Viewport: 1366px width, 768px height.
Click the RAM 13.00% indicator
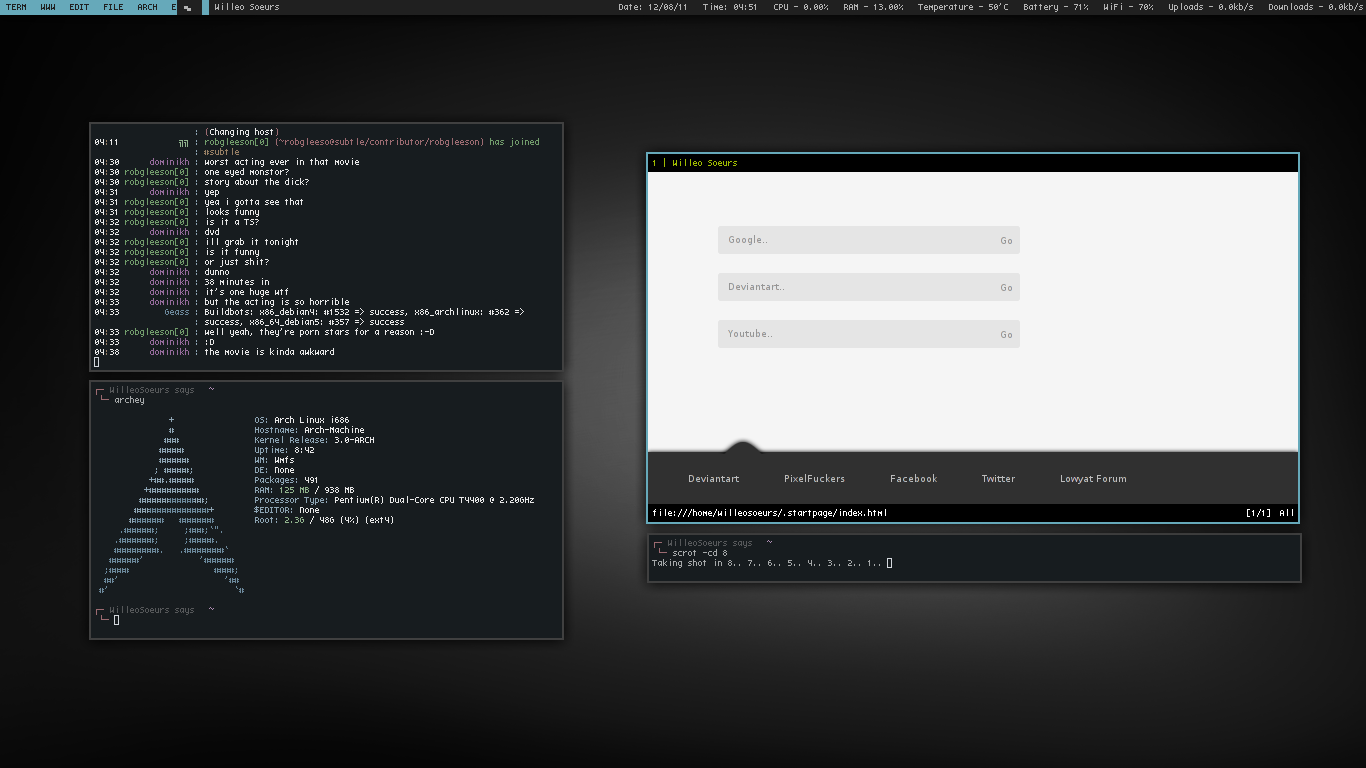click(873, 7)
